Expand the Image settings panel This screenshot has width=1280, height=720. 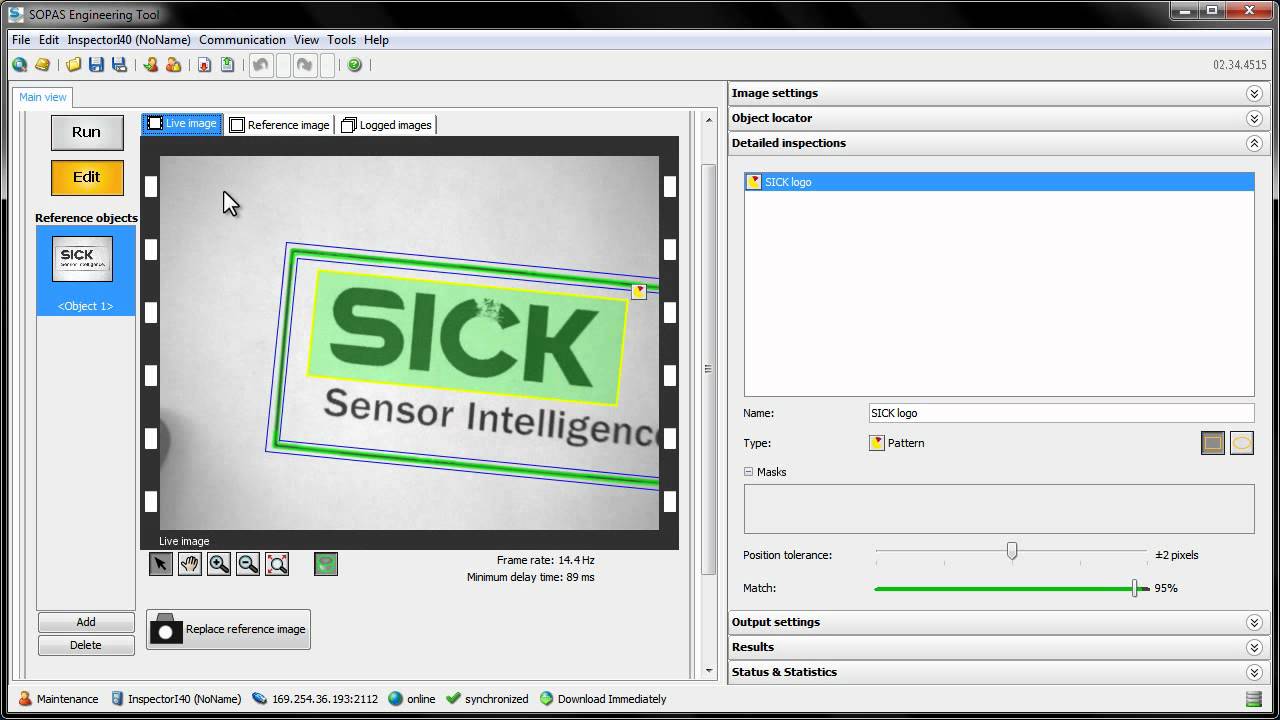click(1254, 93)
